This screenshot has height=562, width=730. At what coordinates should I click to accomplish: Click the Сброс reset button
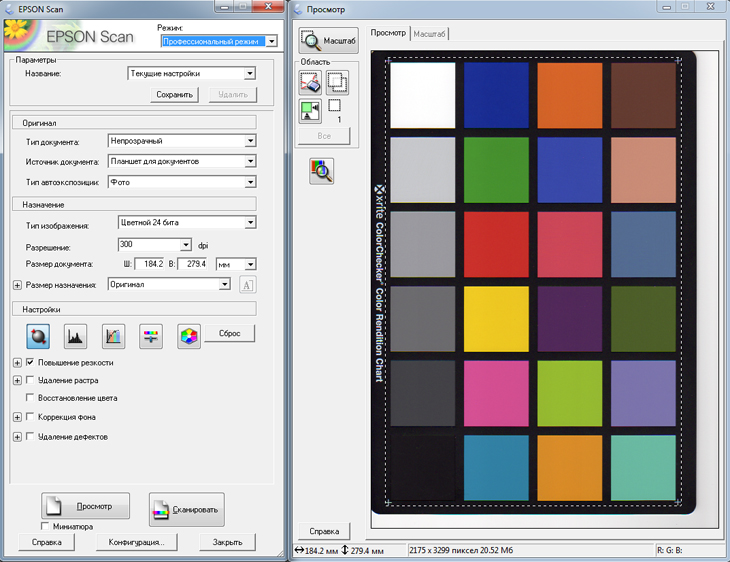pos(230,333)
